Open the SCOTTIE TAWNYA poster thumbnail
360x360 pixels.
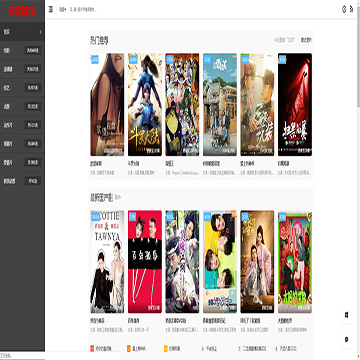click(107, 262)
